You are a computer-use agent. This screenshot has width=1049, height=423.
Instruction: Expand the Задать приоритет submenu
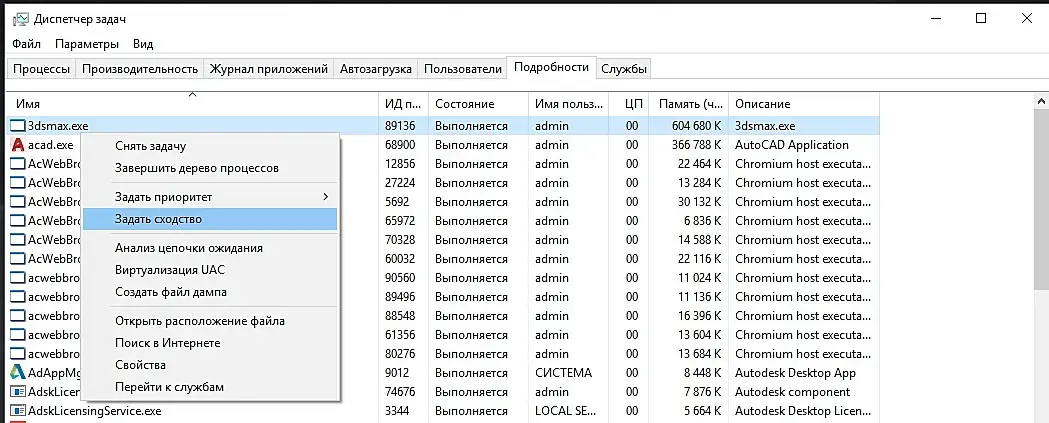[210, 197]
